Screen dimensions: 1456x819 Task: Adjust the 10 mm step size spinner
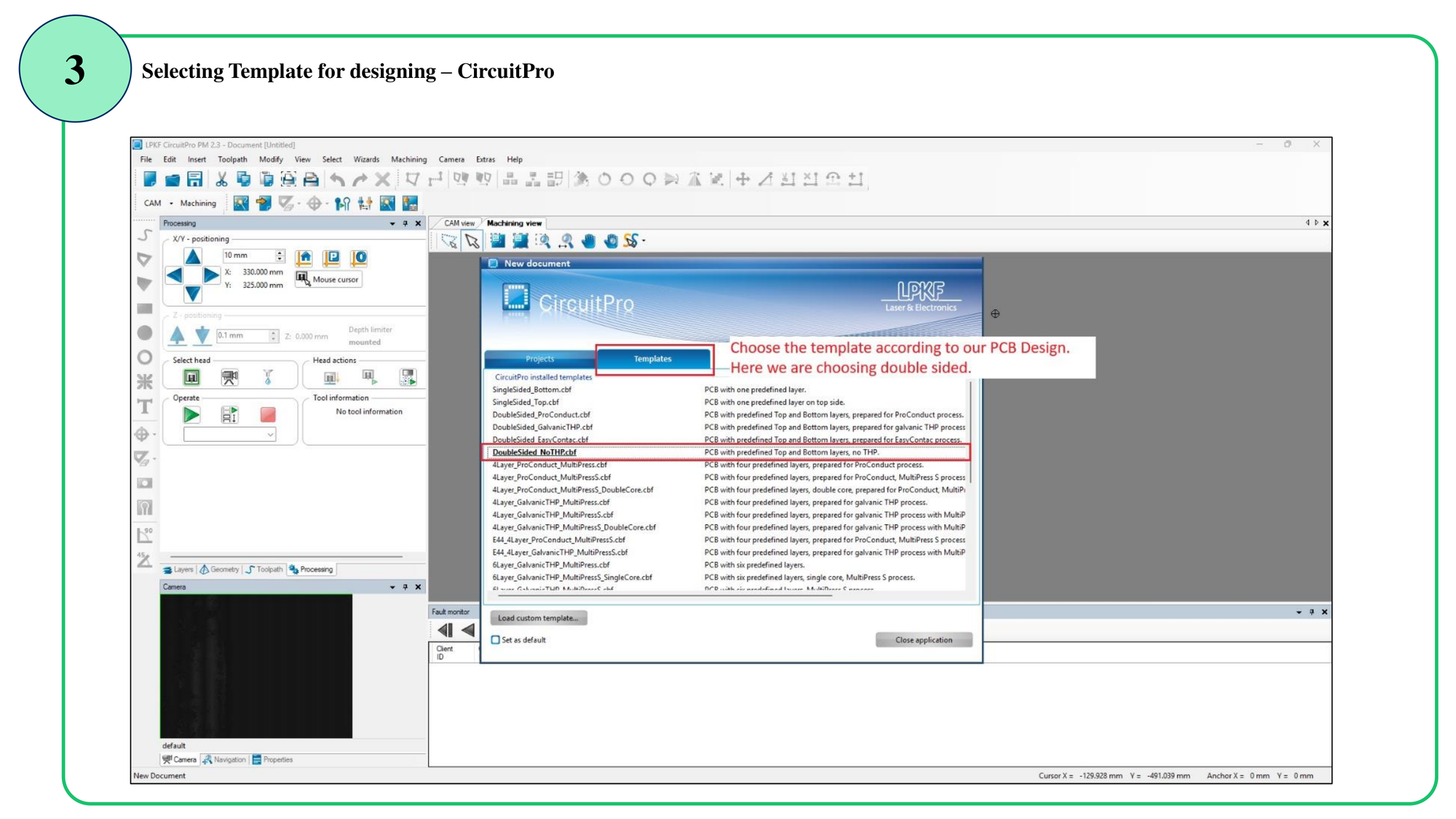click(x=280, y=256)
